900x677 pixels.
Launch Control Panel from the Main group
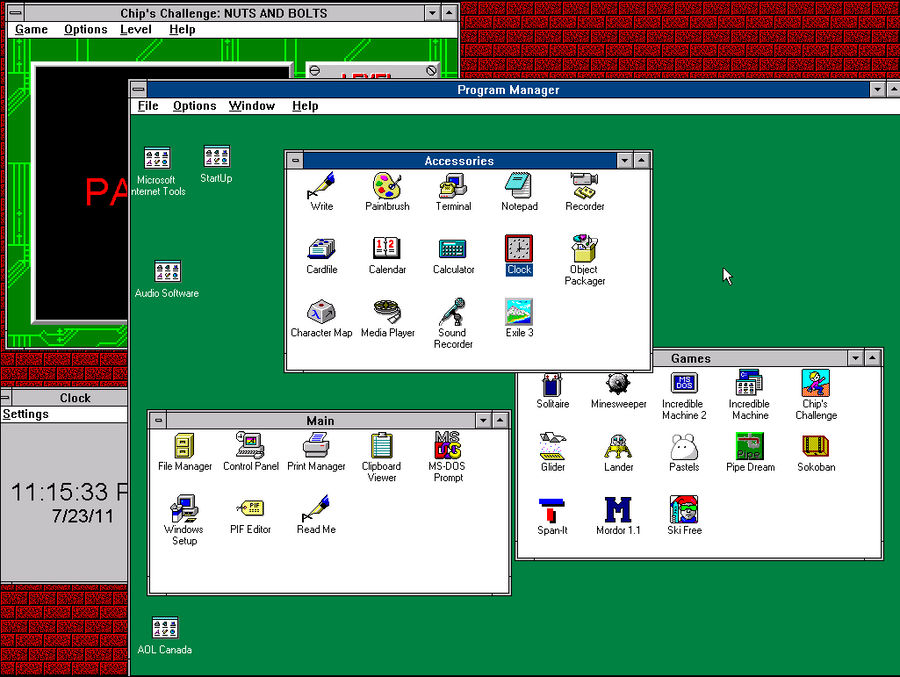[x=250, y=445]
